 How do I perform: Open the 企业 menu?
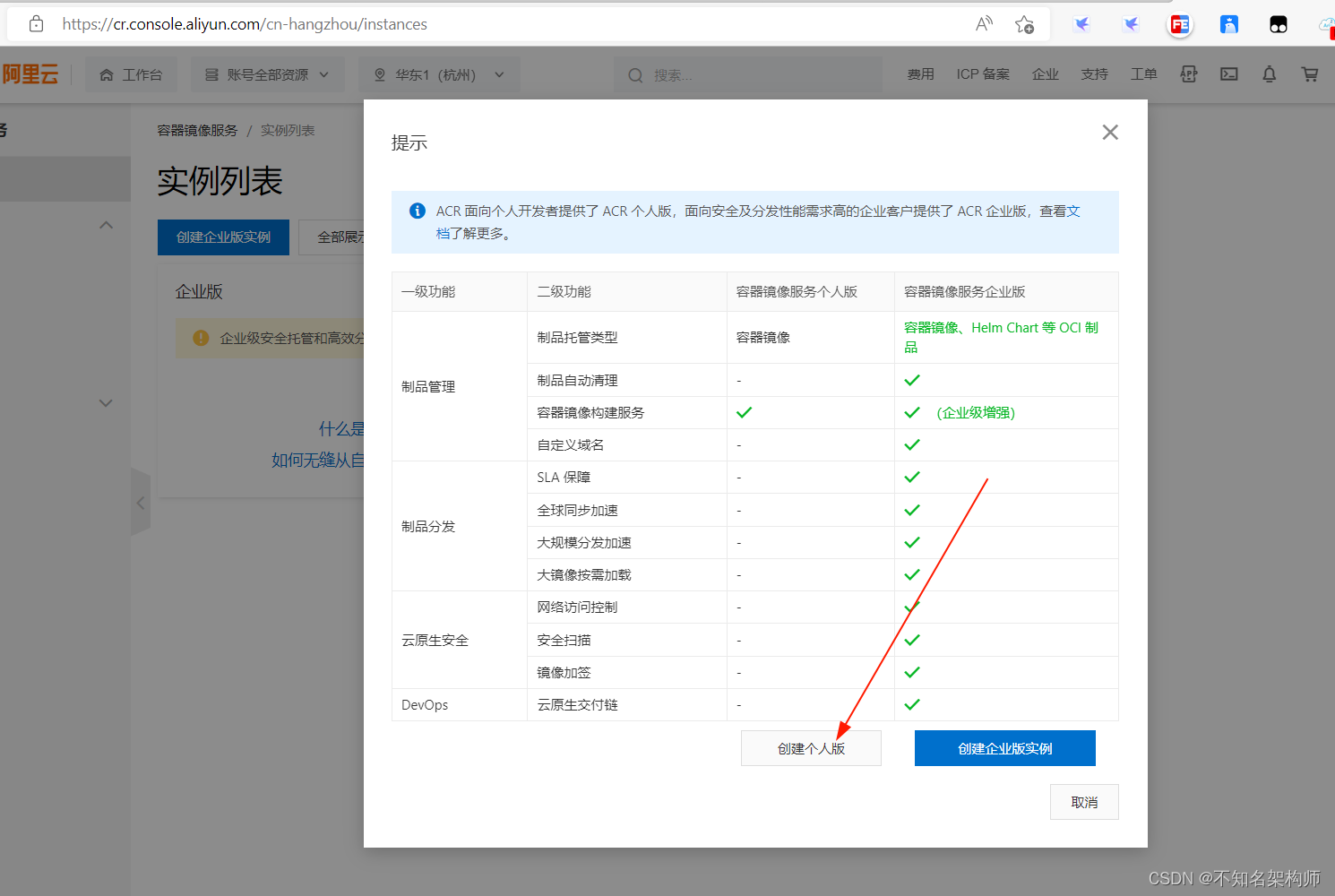pos(1046,74)
